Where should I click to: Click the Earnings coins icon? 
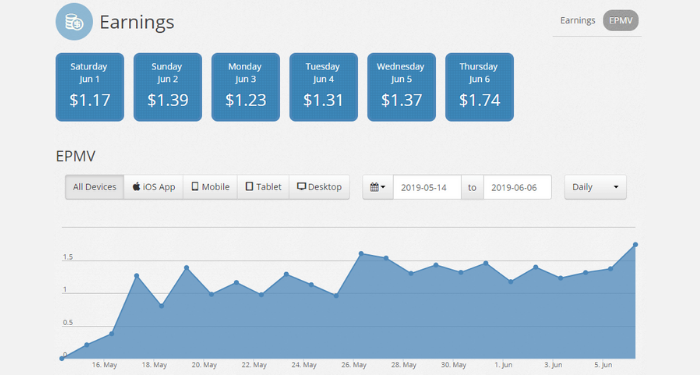pyautogui.click(x=74, y=21)
